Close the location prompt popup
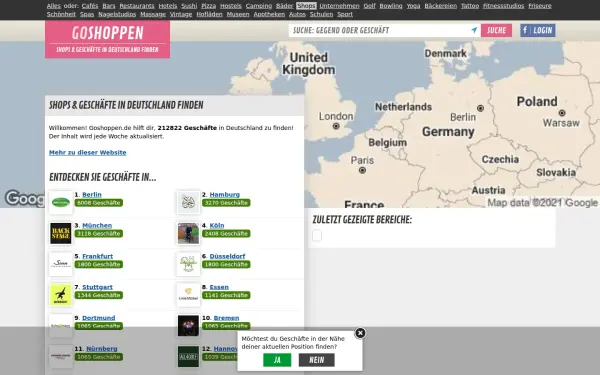 (x=360, y=333)
